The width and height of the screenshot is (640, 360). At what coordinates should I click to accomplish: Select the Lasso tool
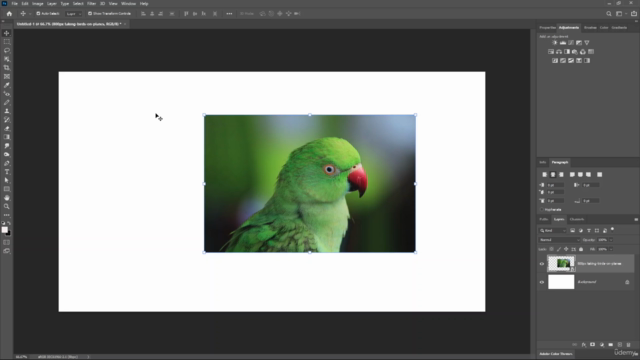(x=7, y=50)
